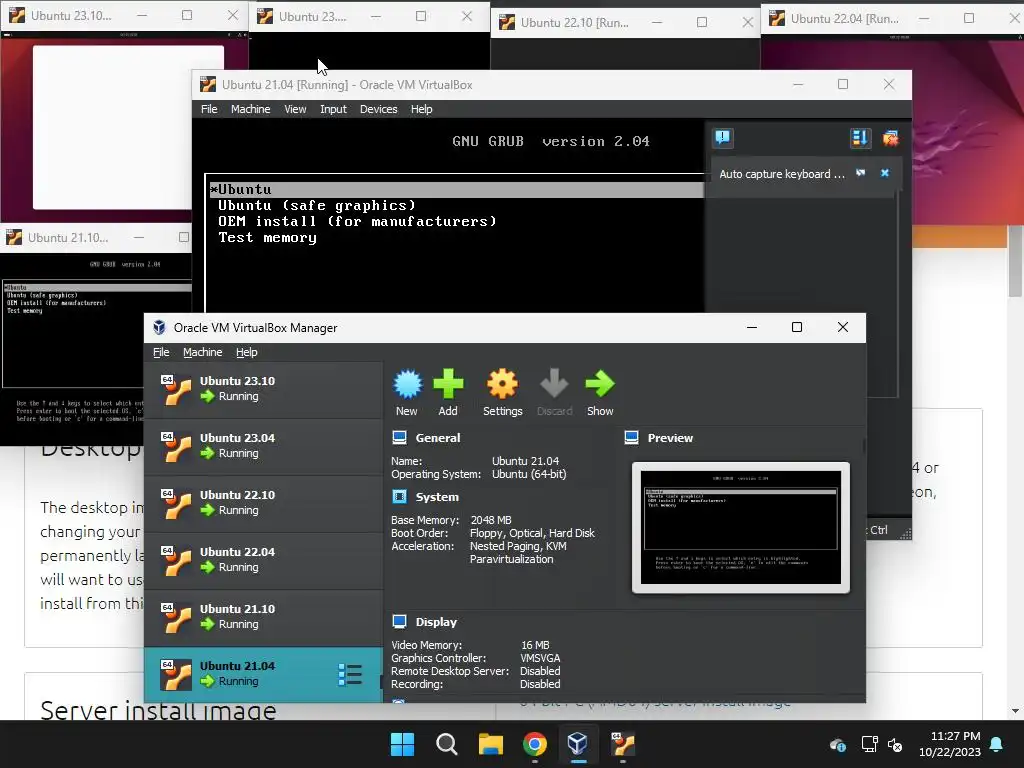Click the Ubuntu 23.10 VM icon in list
The image size is (1024, 768).
coord(176,389)
